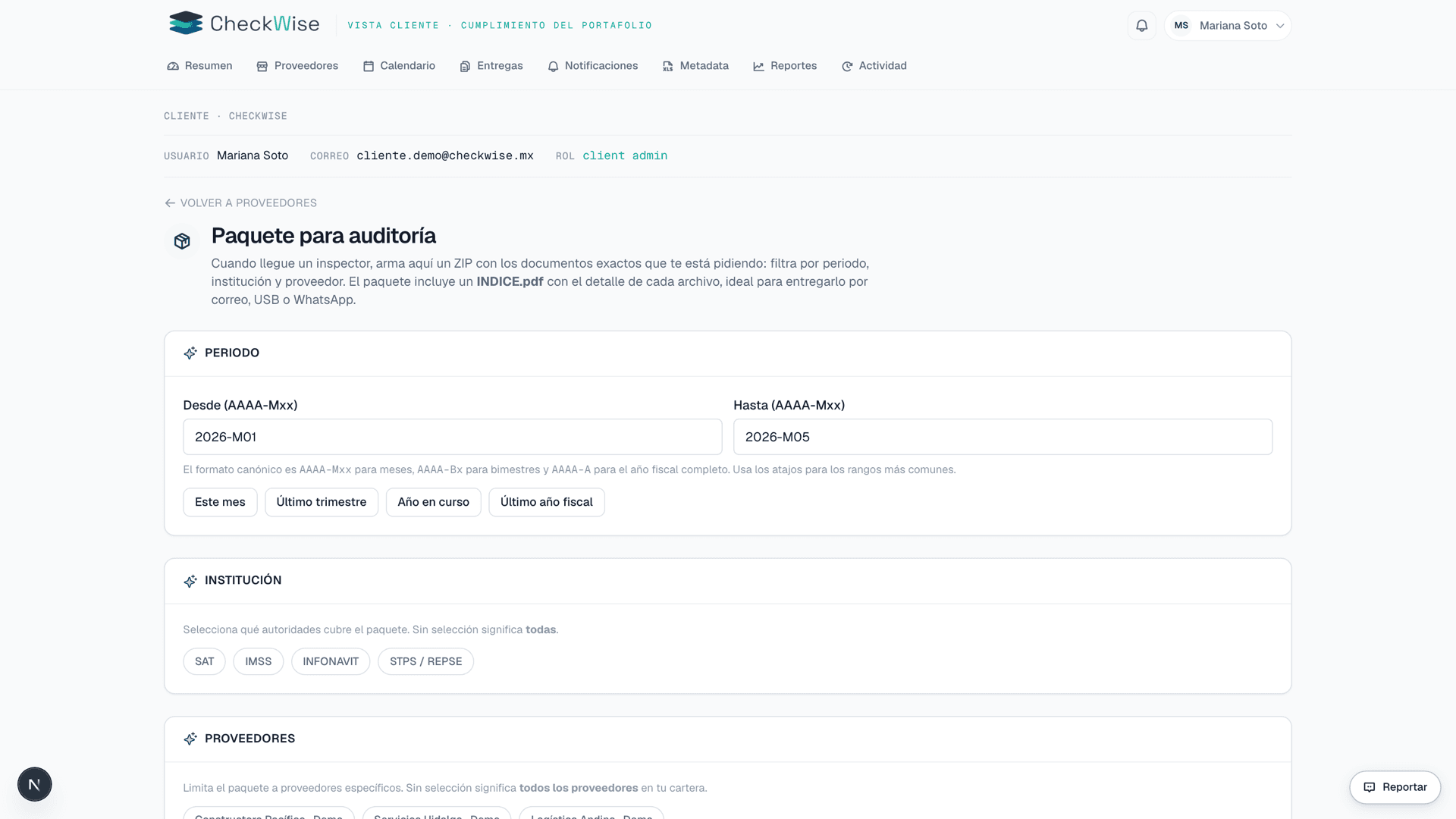This screenshot has width=1456, height=819.
Task: Click the cliente.demo@checkwise.mx email text
Action: point(445,155)
